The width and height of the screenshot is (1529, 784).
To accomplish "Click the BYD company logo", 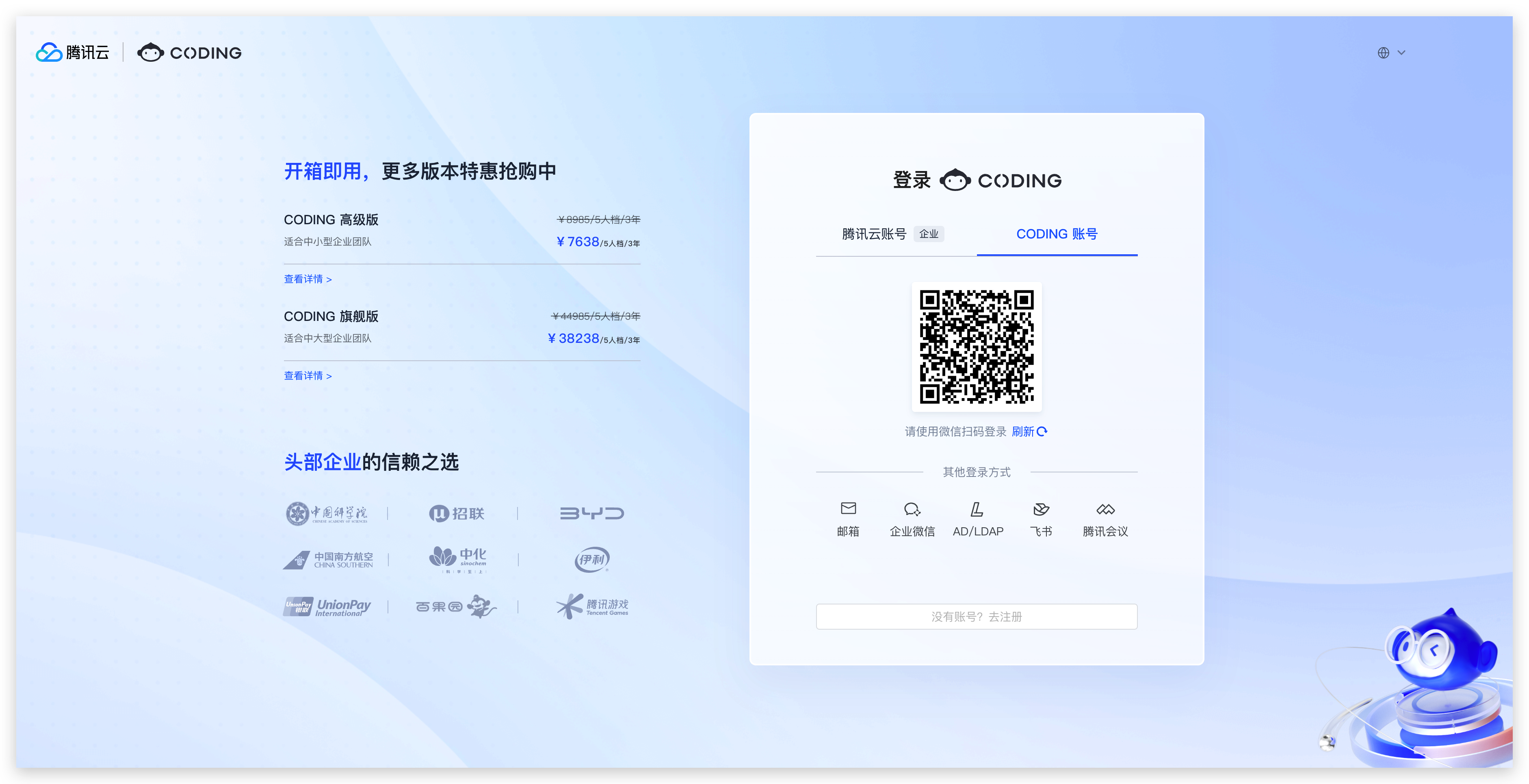I will (x=592, y=513).
